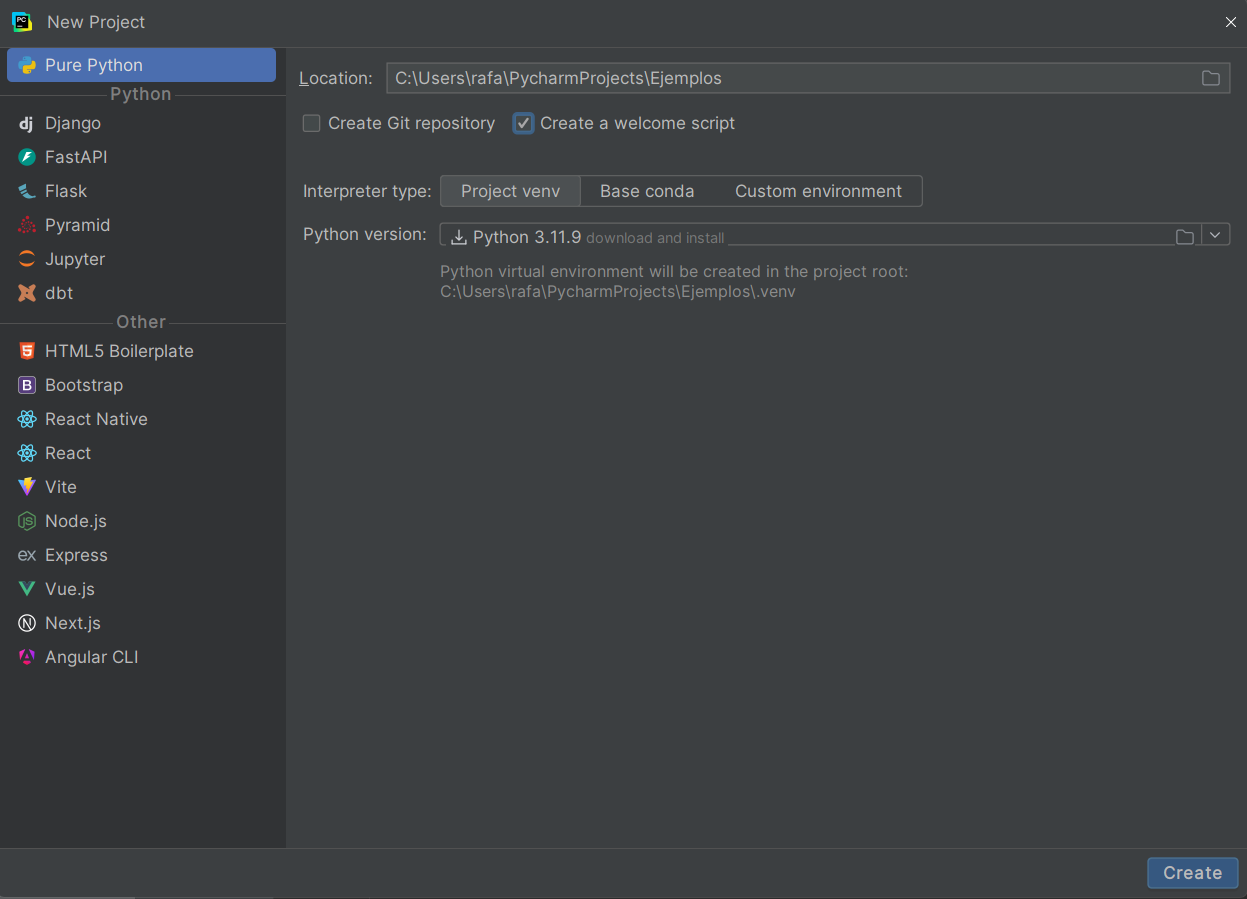
Task: Select the dbt project type
Action: tap(58, 293)
